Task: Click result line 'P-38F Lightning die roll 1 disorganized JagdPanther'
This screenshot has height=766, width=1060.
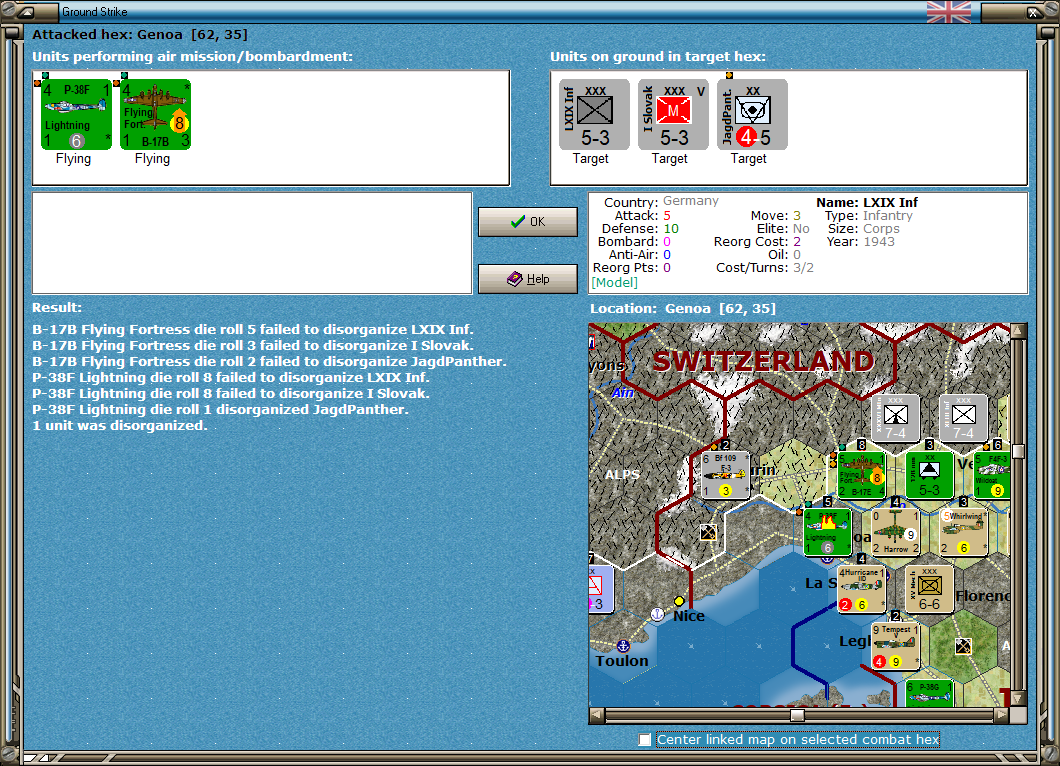Action: click(x=220, y=410)
